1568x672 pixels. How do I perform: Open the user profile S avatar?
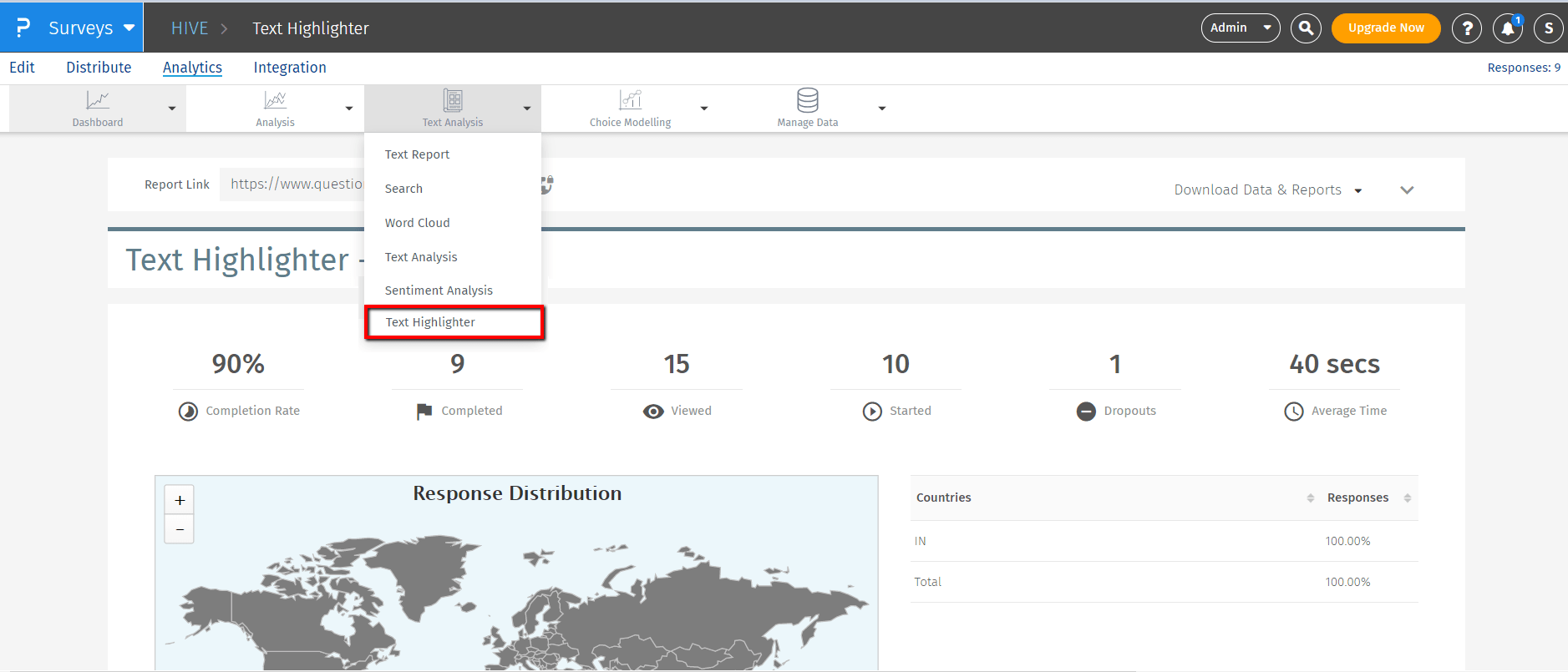(x=1548, y=28)
